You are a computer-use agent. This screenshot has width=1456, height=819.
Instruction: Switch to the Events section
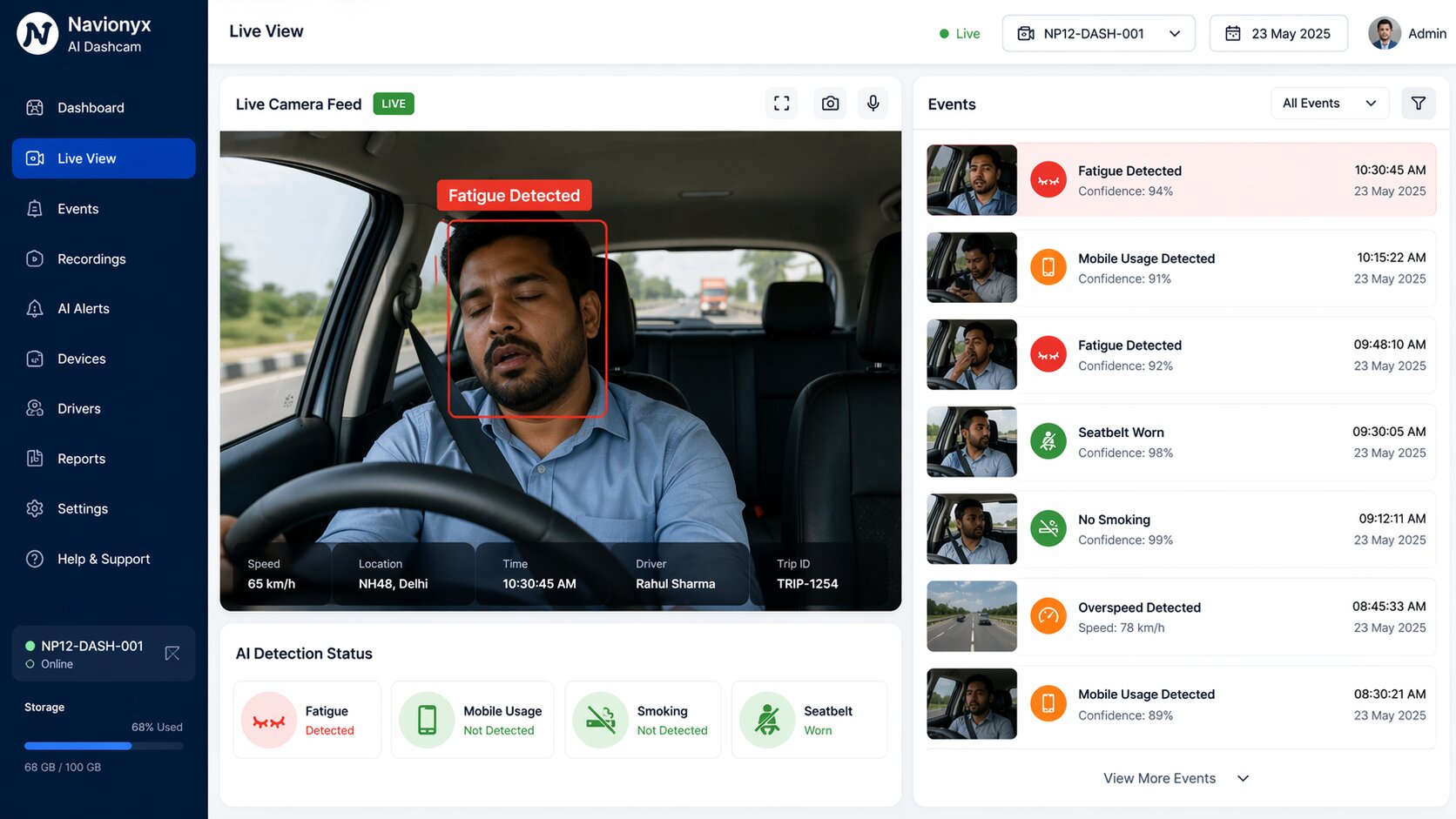(x=78, y=209)
